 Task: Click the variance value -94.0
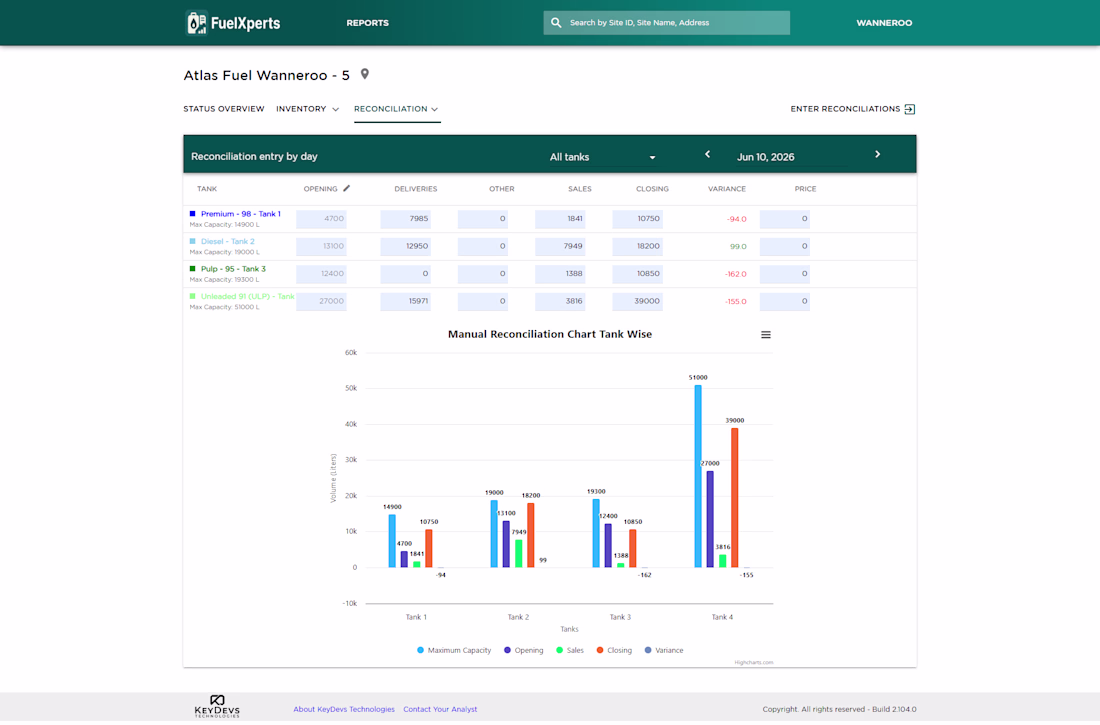[x=737, y=219]
